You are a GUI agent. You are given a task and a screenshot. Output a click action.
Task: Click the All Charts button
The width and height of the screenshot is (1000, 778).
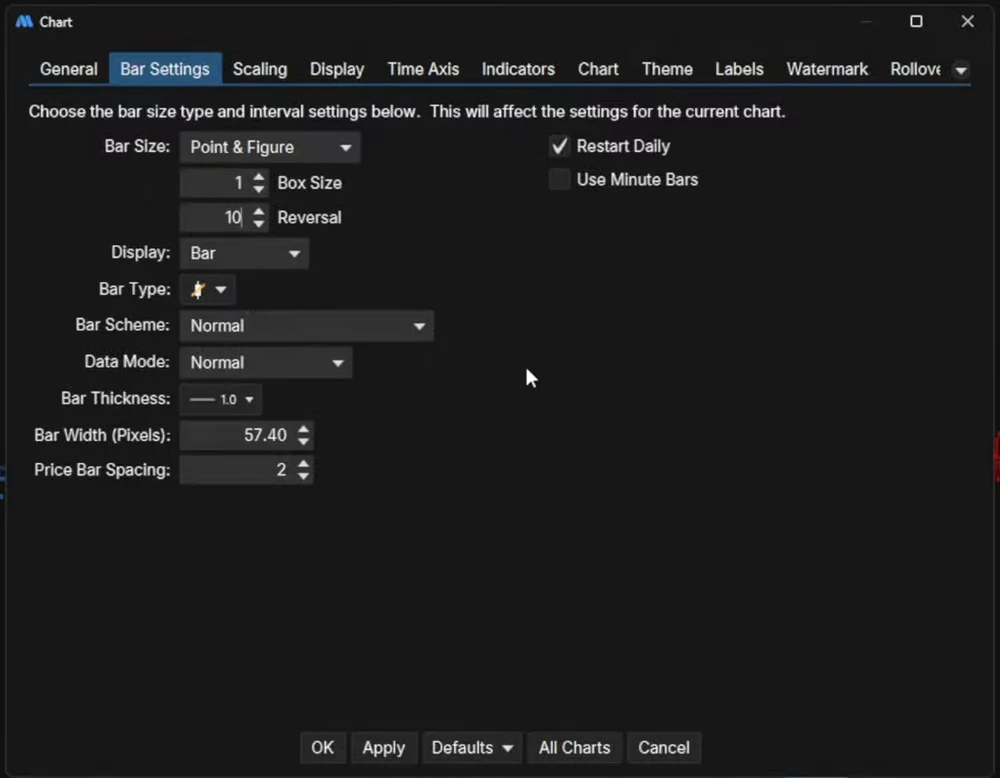click(575, 747)
